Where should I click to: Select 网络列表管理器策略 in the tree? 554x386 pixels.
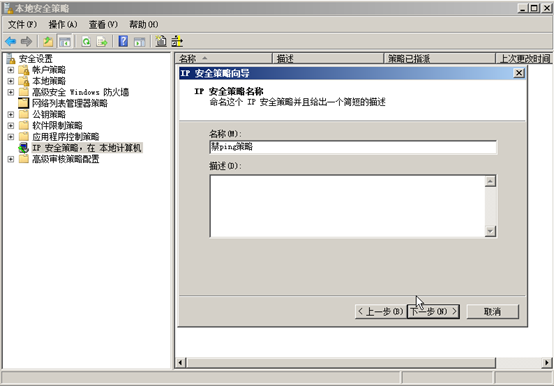pos(70,103)
